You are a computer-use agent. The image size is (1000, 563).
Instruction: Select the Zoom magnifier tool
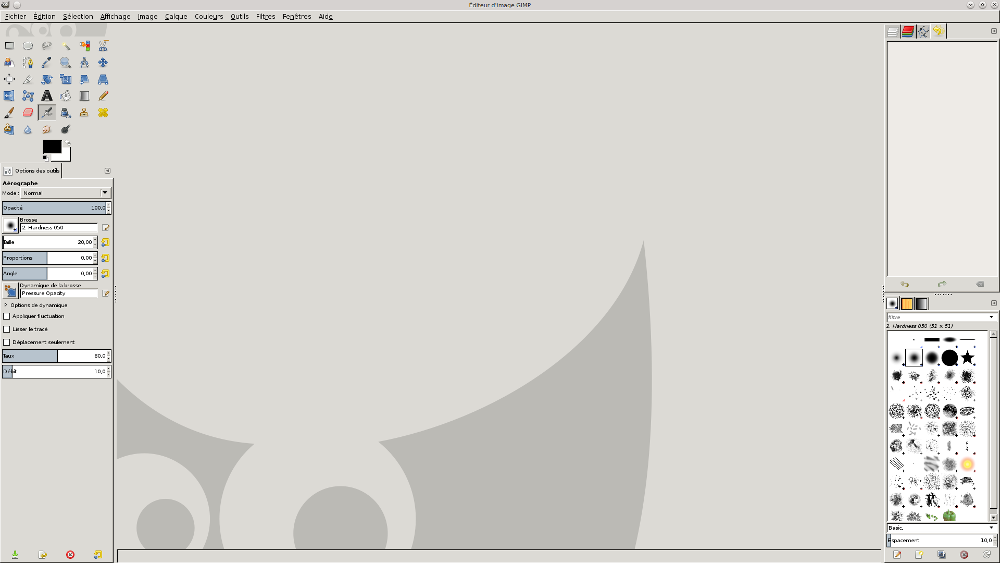pyautogui.click(x=66, y=62)
